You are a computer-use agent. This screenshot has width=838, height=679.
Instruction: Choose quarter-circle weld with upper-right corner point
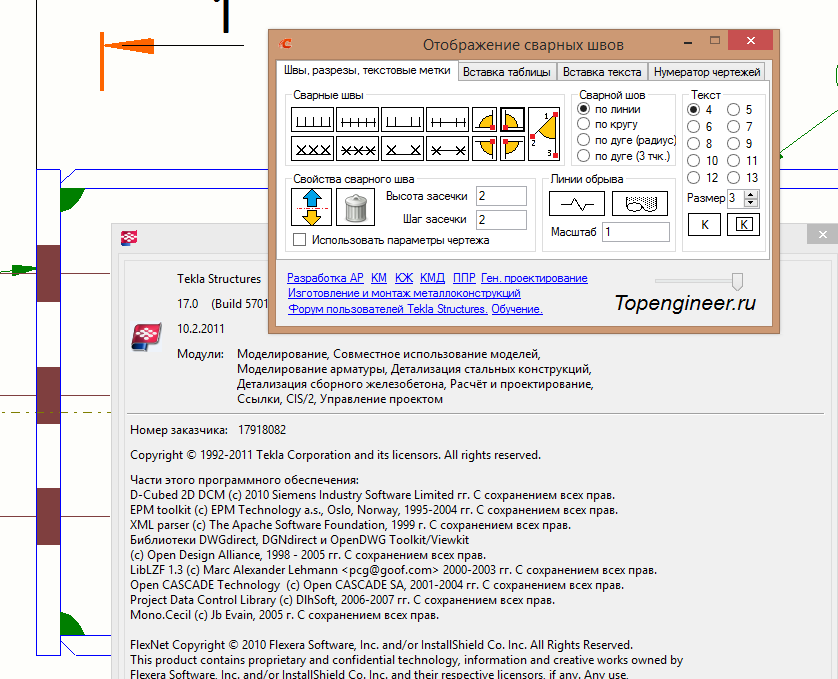(x=484, y=149)
